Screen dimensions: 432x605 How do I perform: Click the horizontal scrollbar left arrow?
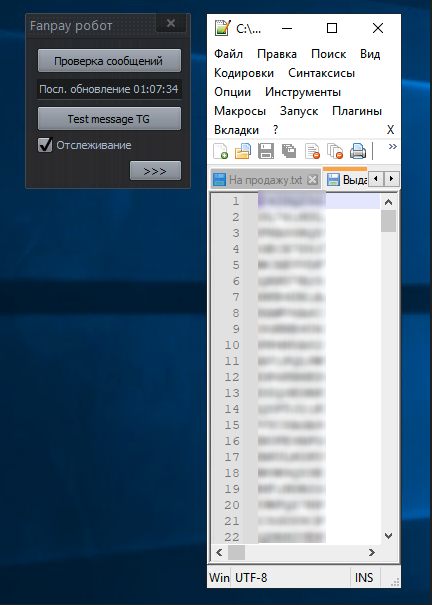(x=219, y=553)
